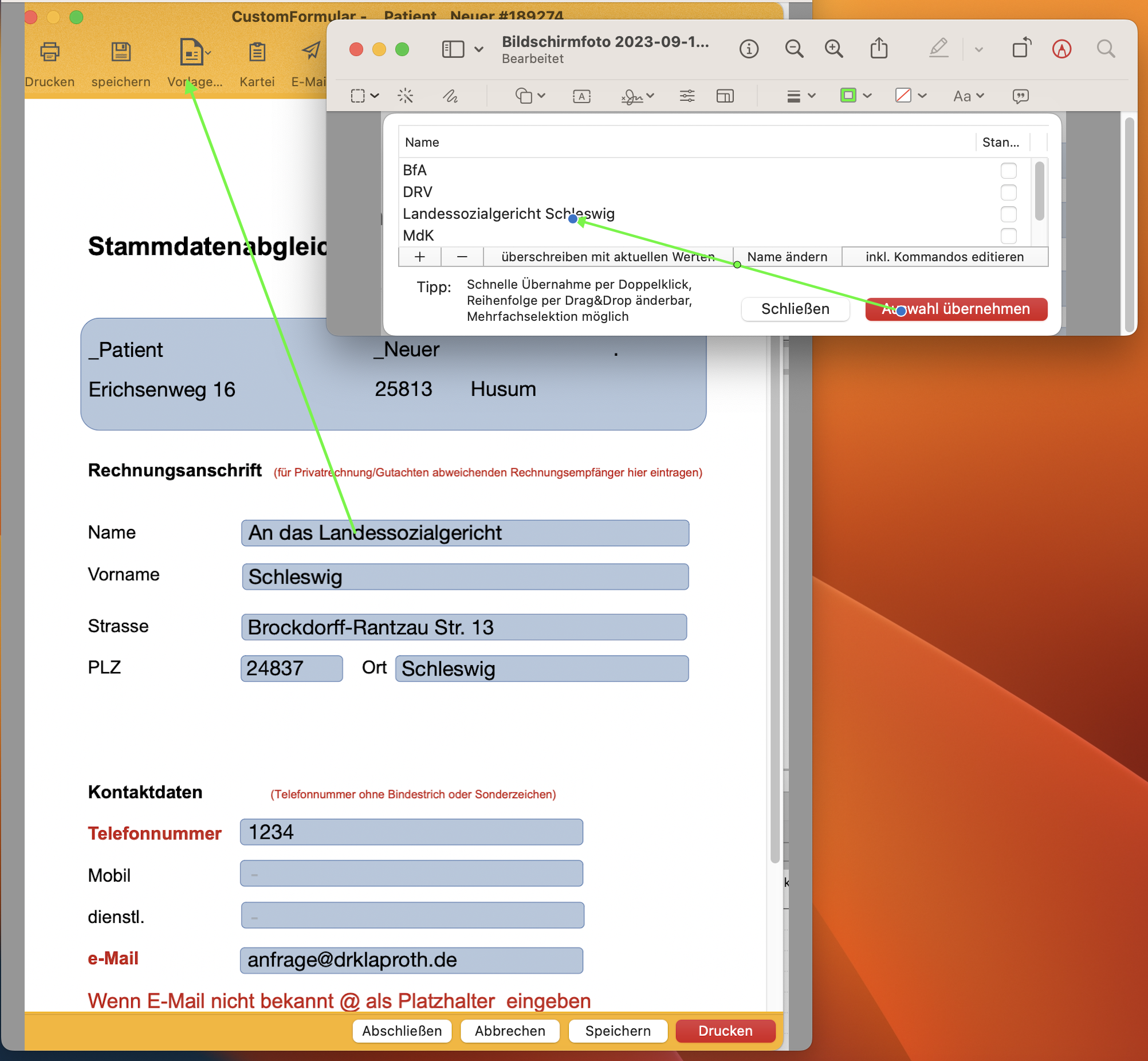This screenshot has height=1061, width=1148.
Task: Click the Name ändern button
Action: [x=788, y=257]
